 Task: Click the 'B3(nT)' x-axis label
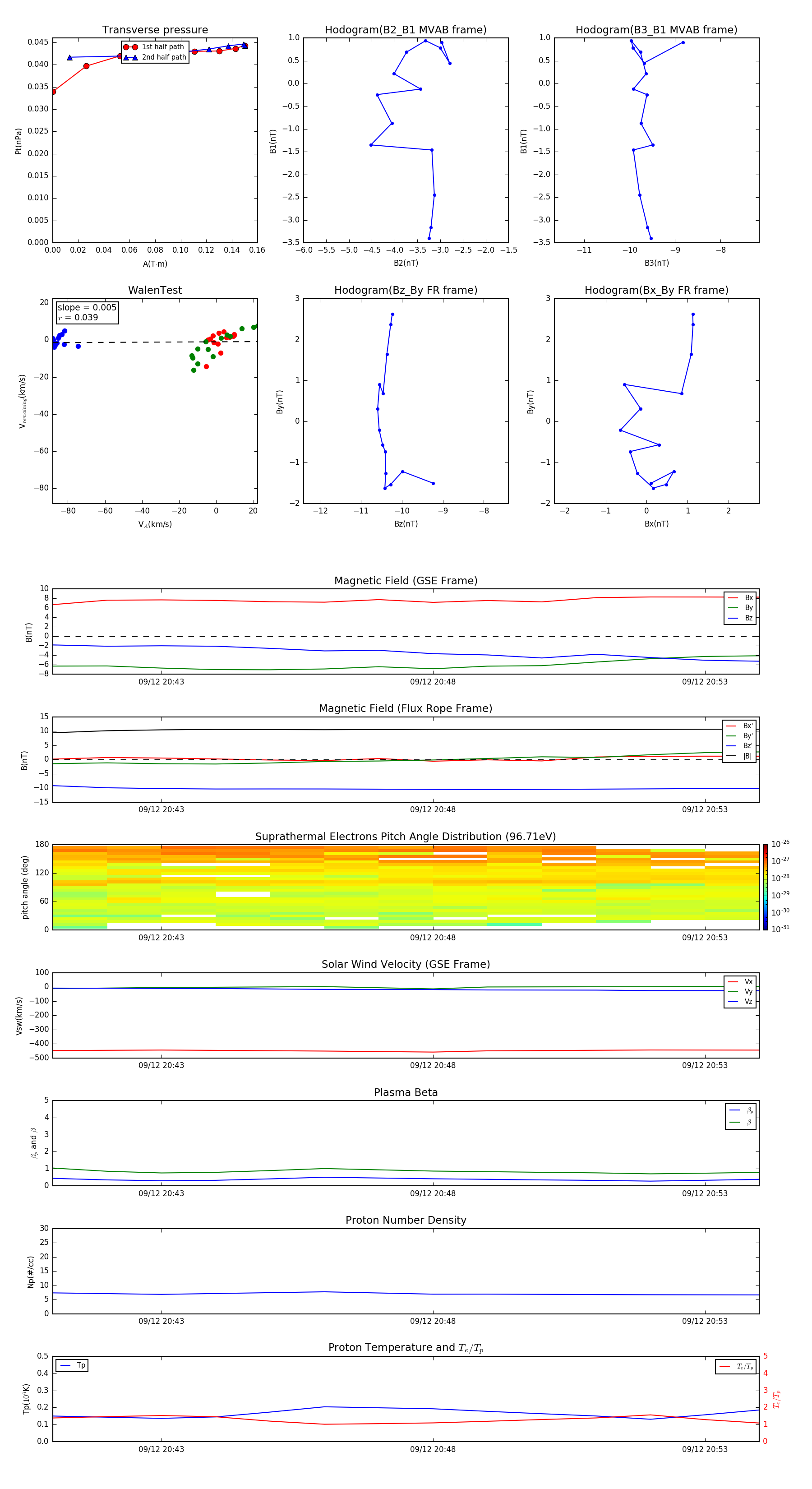point(656,263)
